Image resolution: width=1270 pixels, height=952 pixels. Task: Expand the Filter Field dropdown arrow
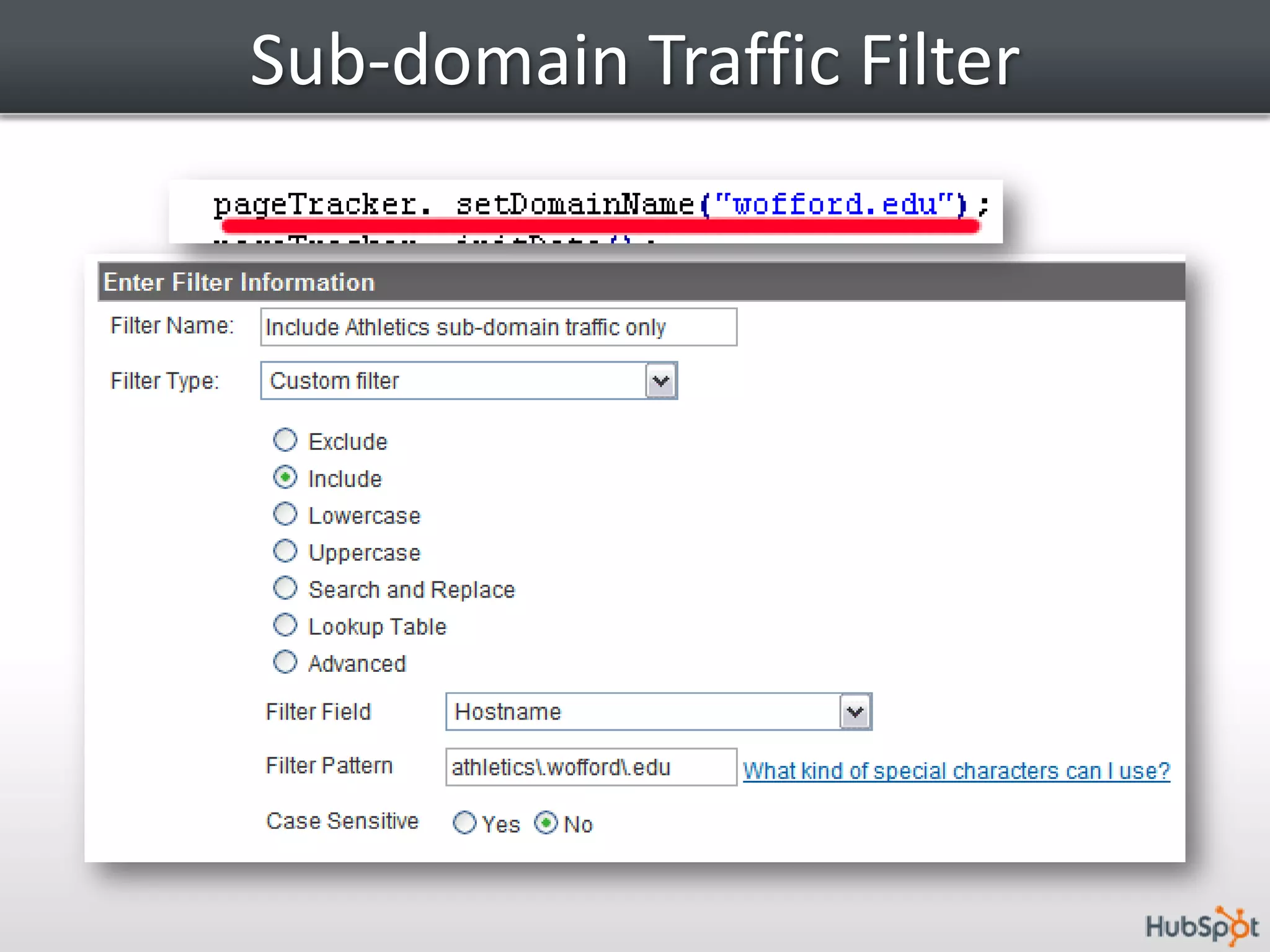click(x=855, y=712)
